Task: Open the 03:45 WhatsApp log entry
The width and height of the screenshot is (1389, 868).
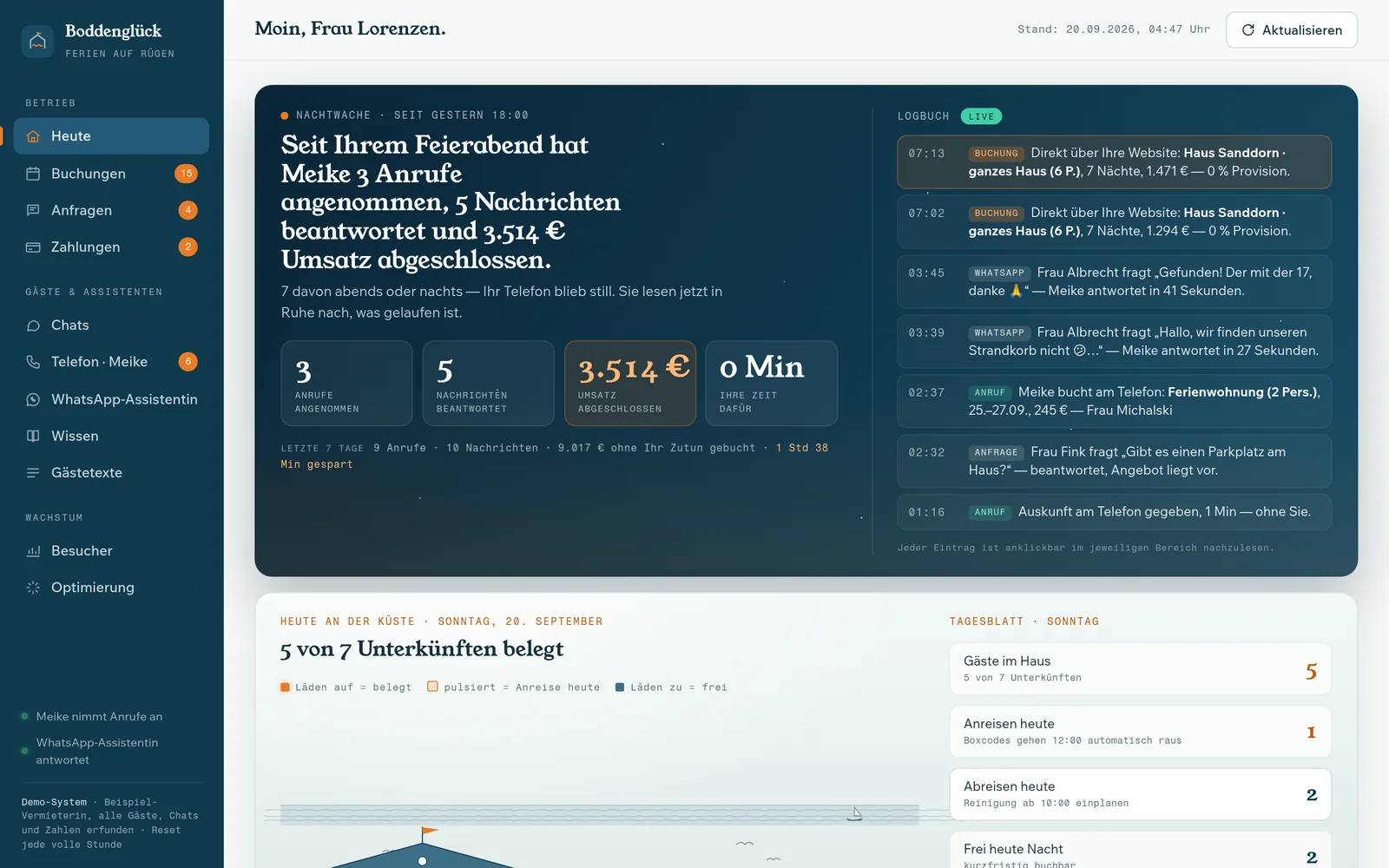Action: [x=1114, y=282]
